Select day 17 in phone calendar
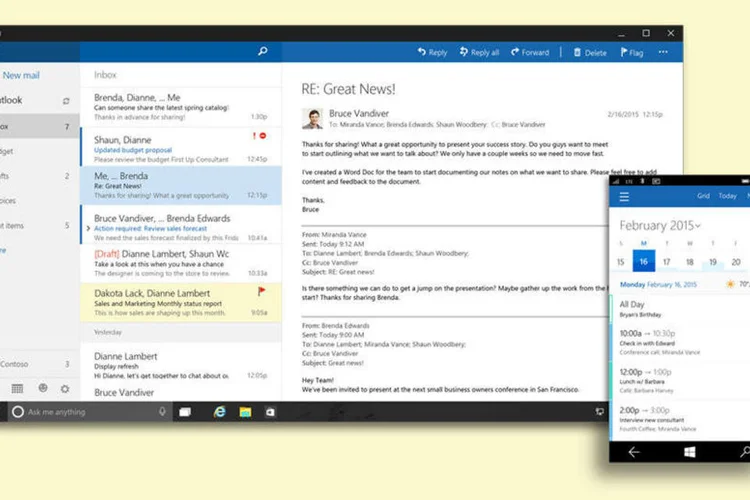Screen dimensions: 750x500 click(x=667, y=262)
